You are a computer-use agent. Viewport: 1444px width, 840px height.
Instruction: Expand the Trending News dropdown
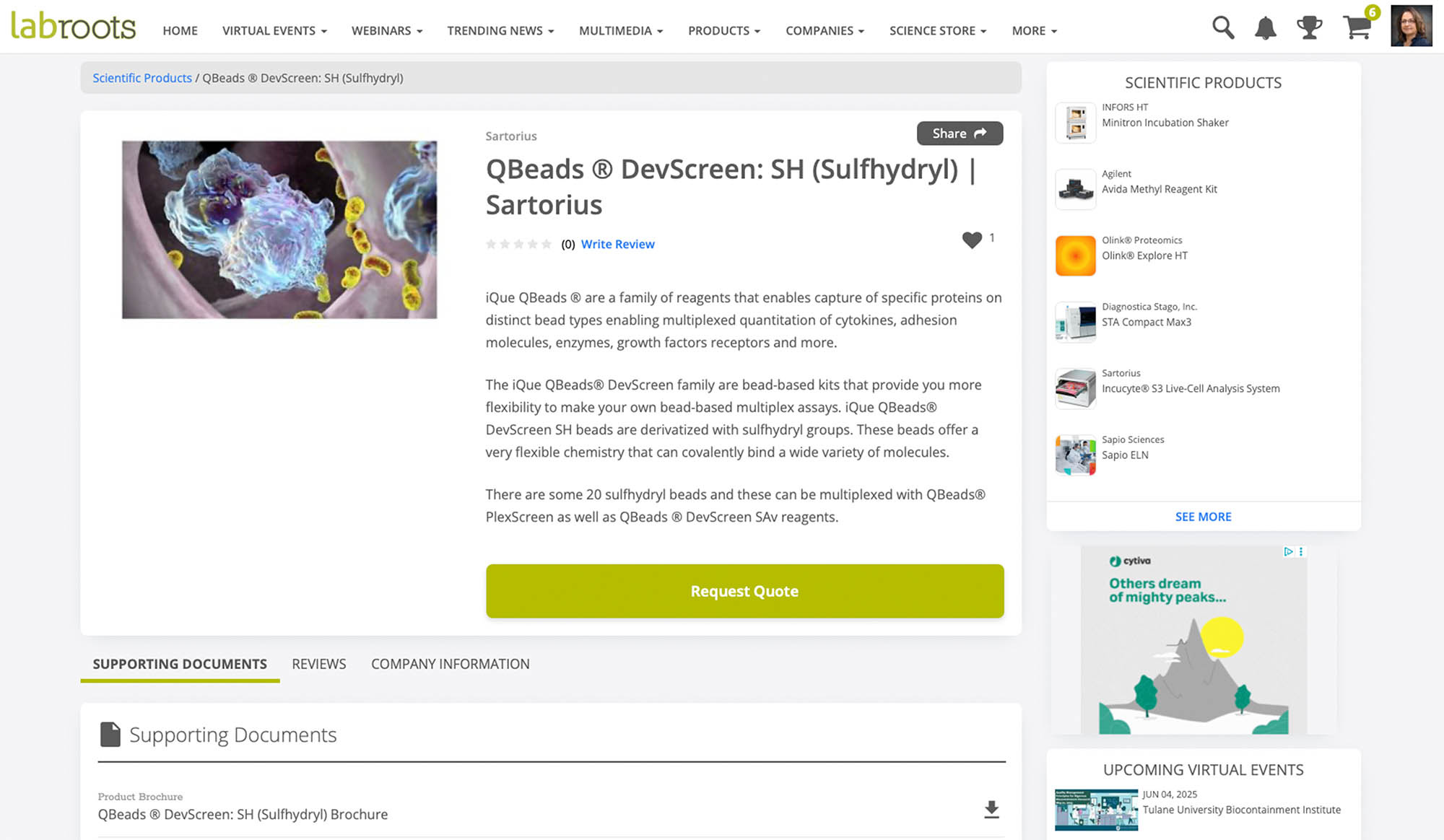(x=500, y=30)
